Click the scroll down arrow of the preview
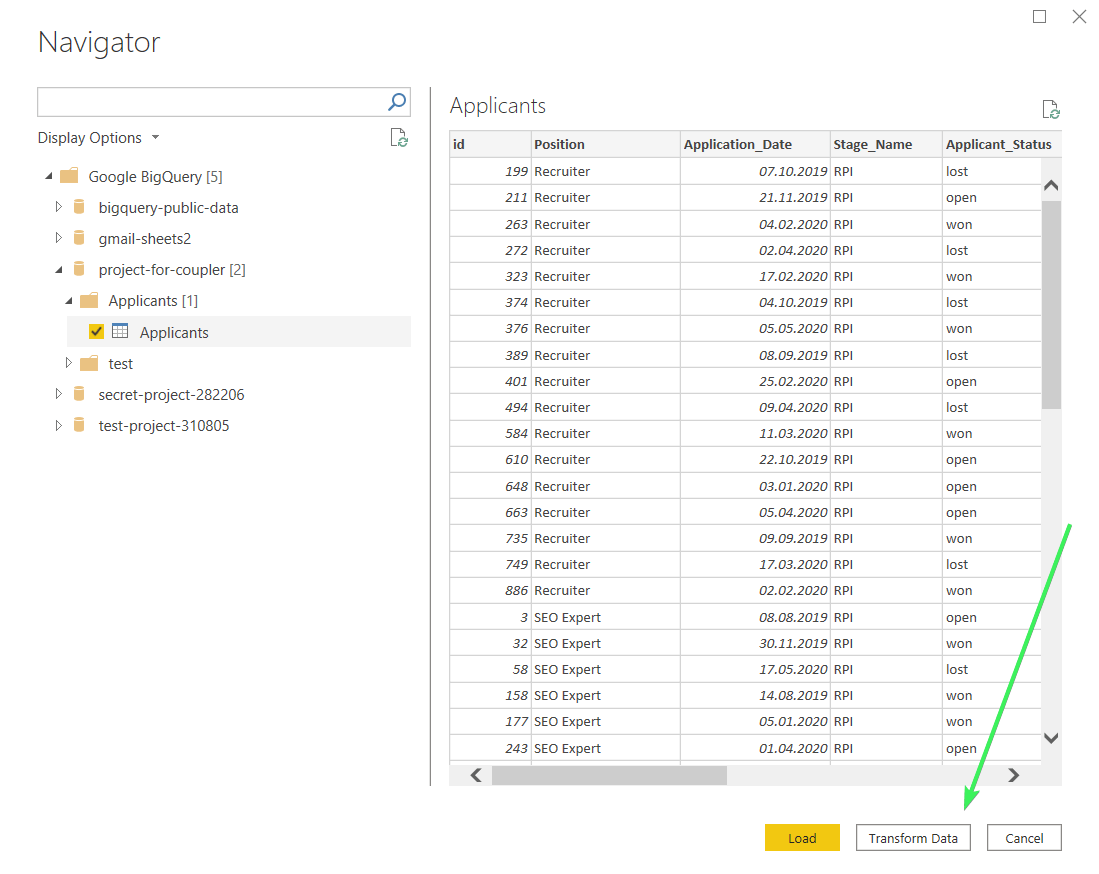Screen dimensions: 1099x874 (x=1051, y=737)
